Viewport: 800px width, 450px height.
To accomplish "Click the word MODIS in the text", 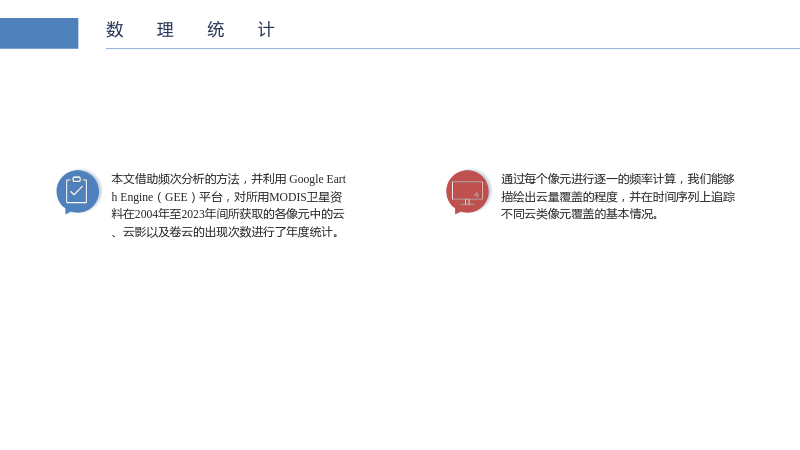I will tap(287, 197).
